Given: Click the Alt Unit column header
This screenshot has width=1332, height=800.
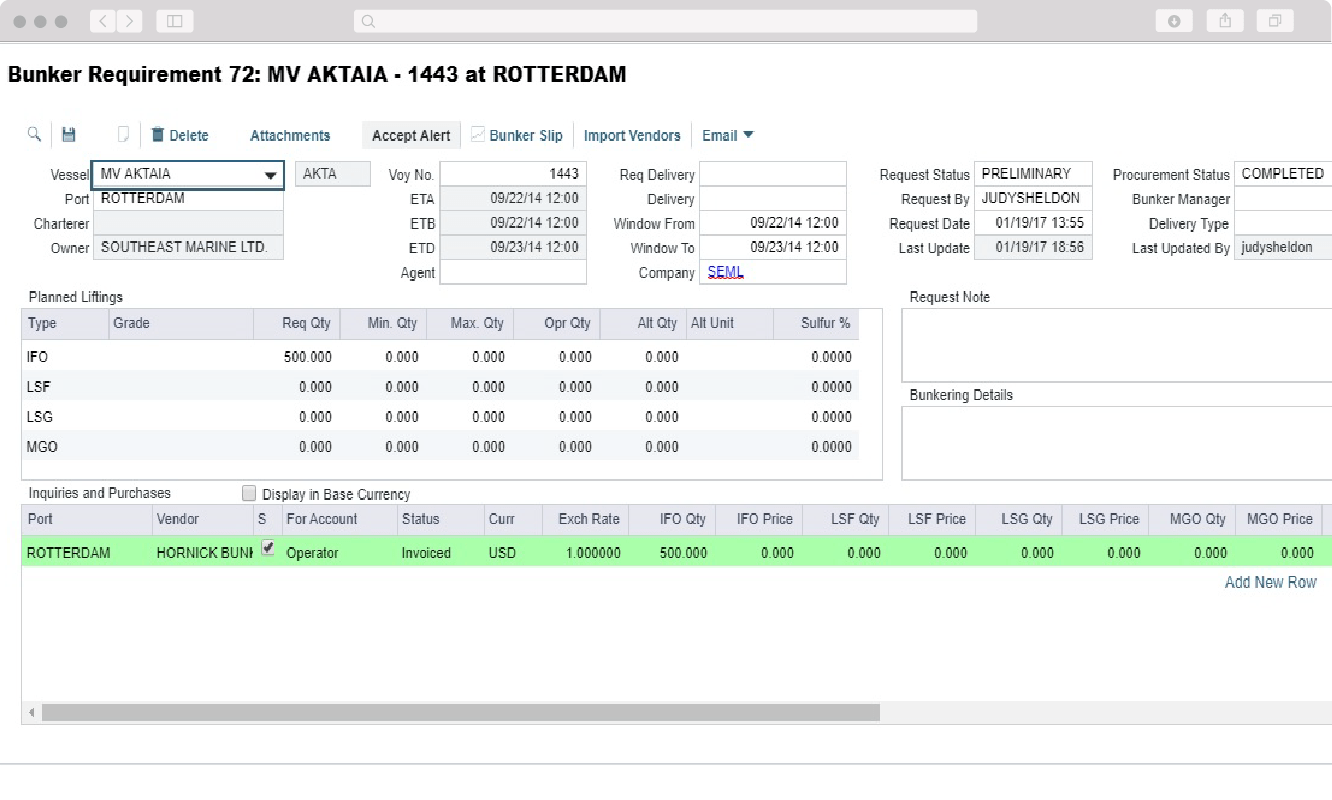Looking at the screenshot, I should pyautogui.click(x=730, y=323).
